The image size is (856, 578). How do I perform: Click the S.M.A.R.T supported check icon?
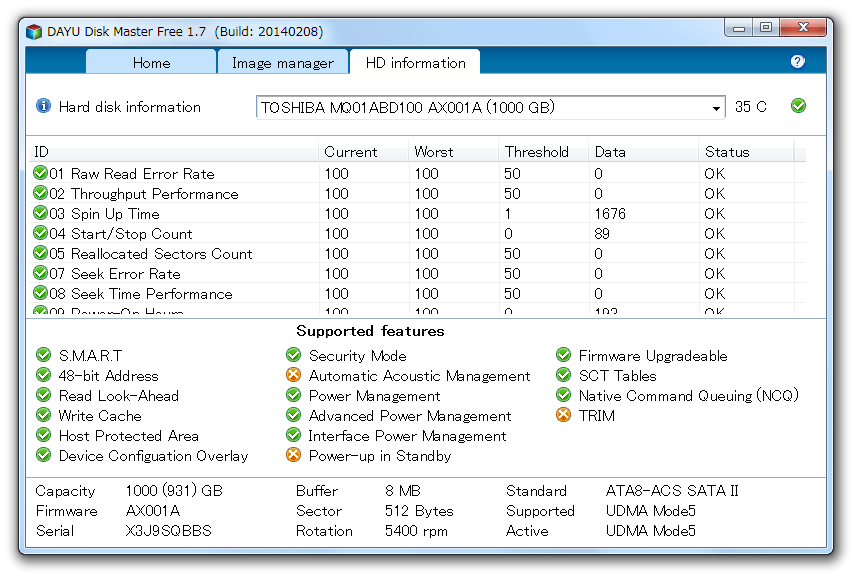(43, 355)
